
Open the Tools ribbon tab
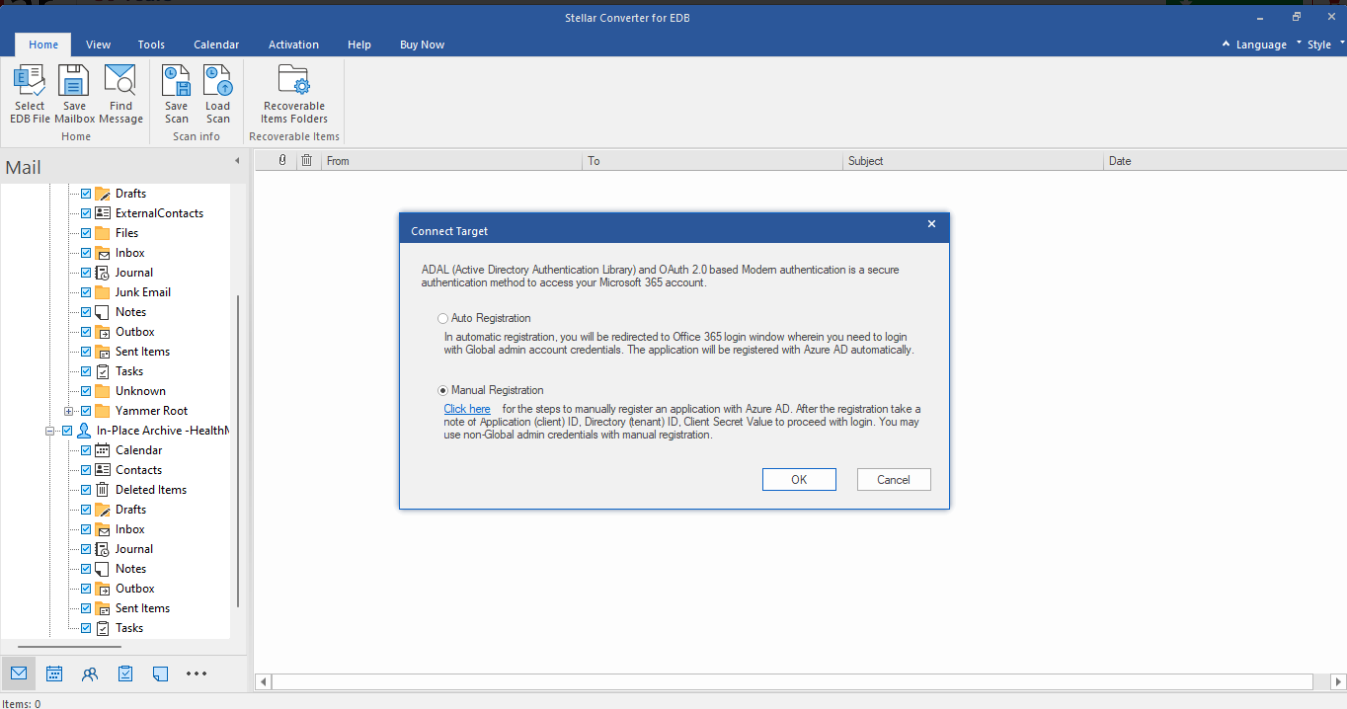(x=151, y=45)
